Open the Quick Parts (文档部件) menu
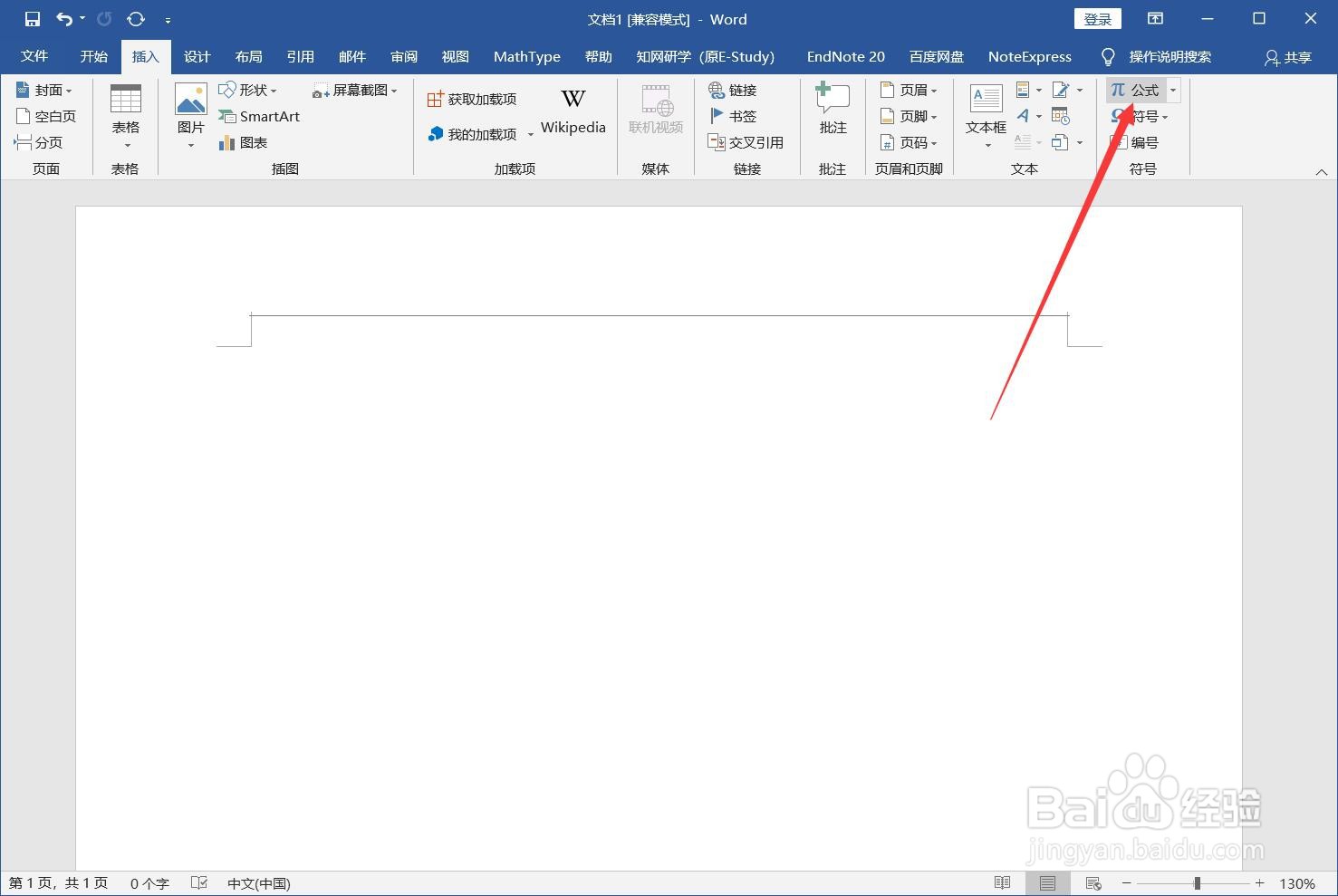The image size is (1338, 896). point(1028,90)
